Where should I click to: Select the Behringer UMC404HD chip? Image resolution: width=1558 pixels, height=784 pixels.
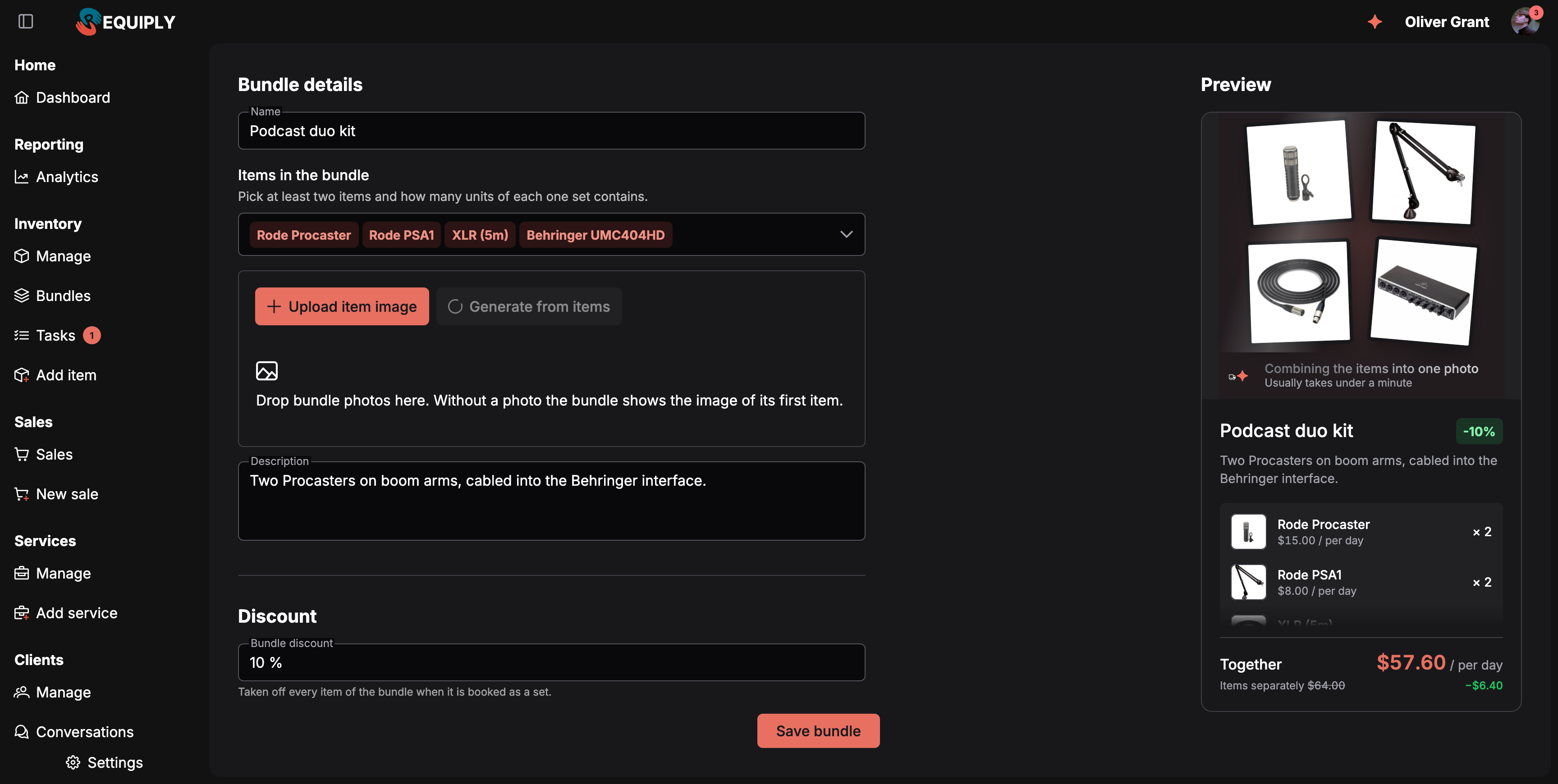click(595, 235)
